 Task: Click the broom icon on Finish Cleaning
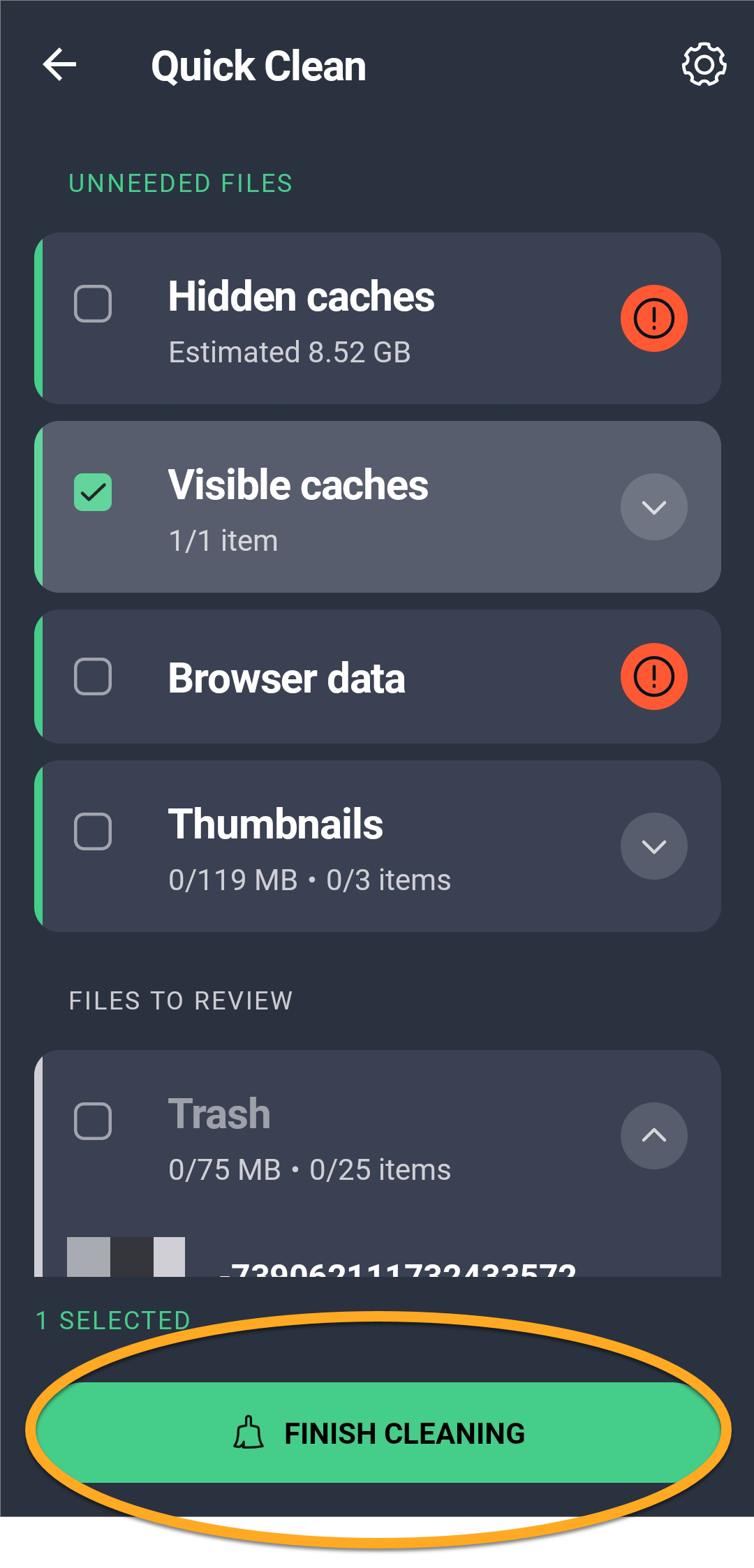coord(249,1433)
